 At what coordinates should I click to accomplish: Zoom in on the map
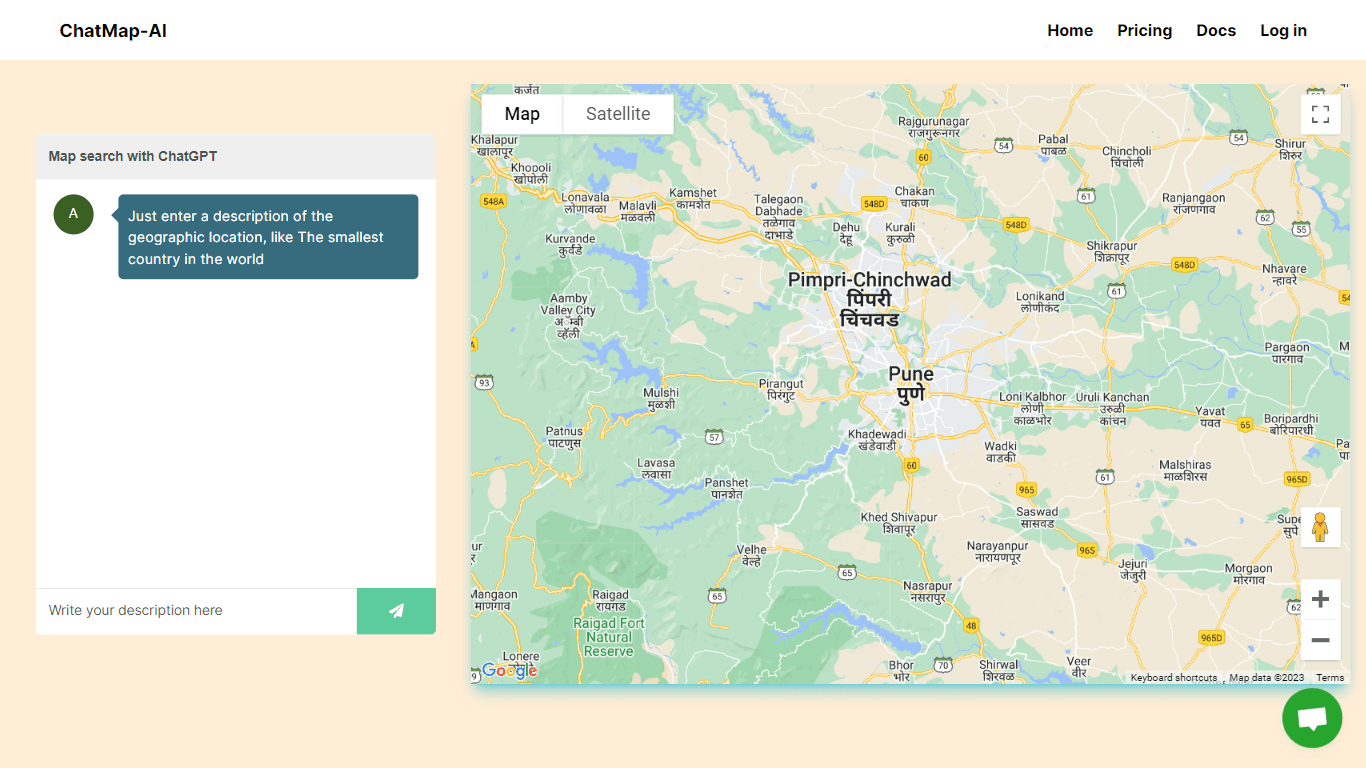point(1320,600)
